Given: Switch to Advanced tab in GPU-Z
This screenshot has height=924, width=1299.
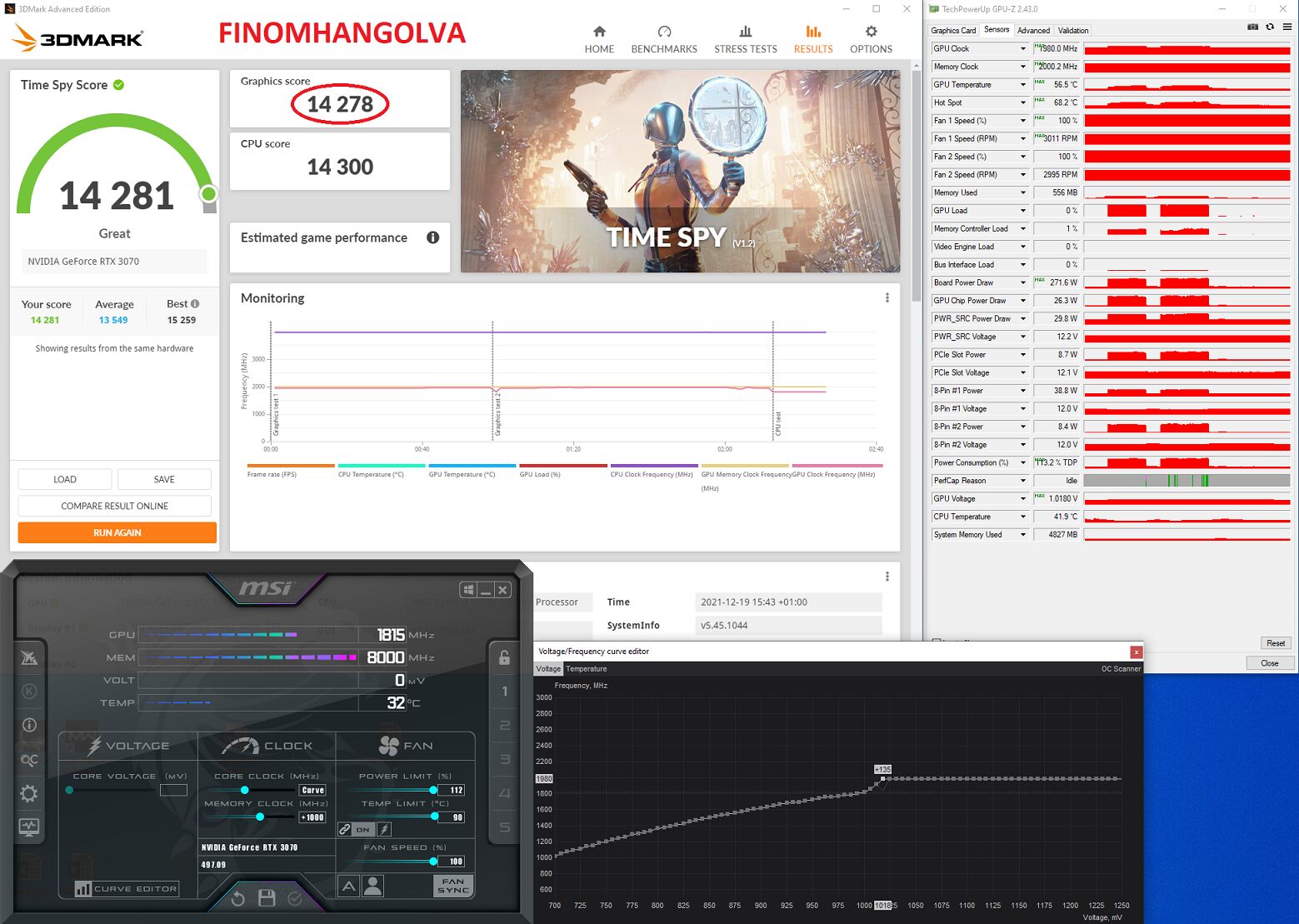Looking at the screenshot, I should [1033, 30].
